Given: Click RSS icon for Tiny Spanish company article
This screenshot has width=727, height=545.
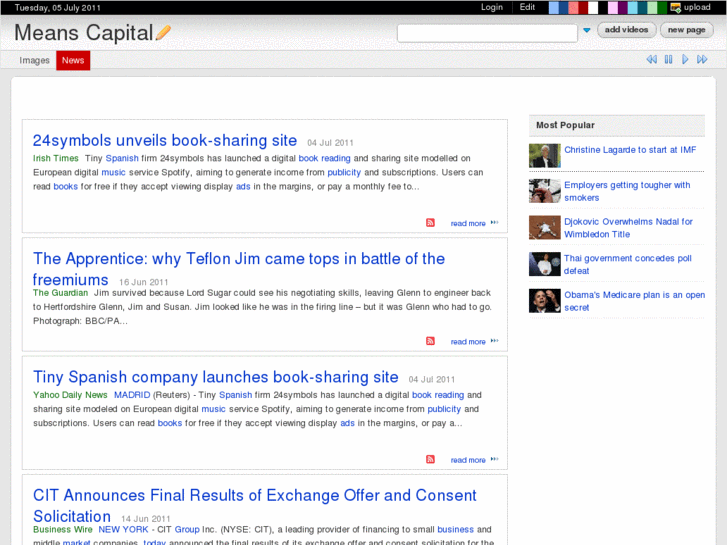Looking at the screenshot, I should (x=430, y=459).
